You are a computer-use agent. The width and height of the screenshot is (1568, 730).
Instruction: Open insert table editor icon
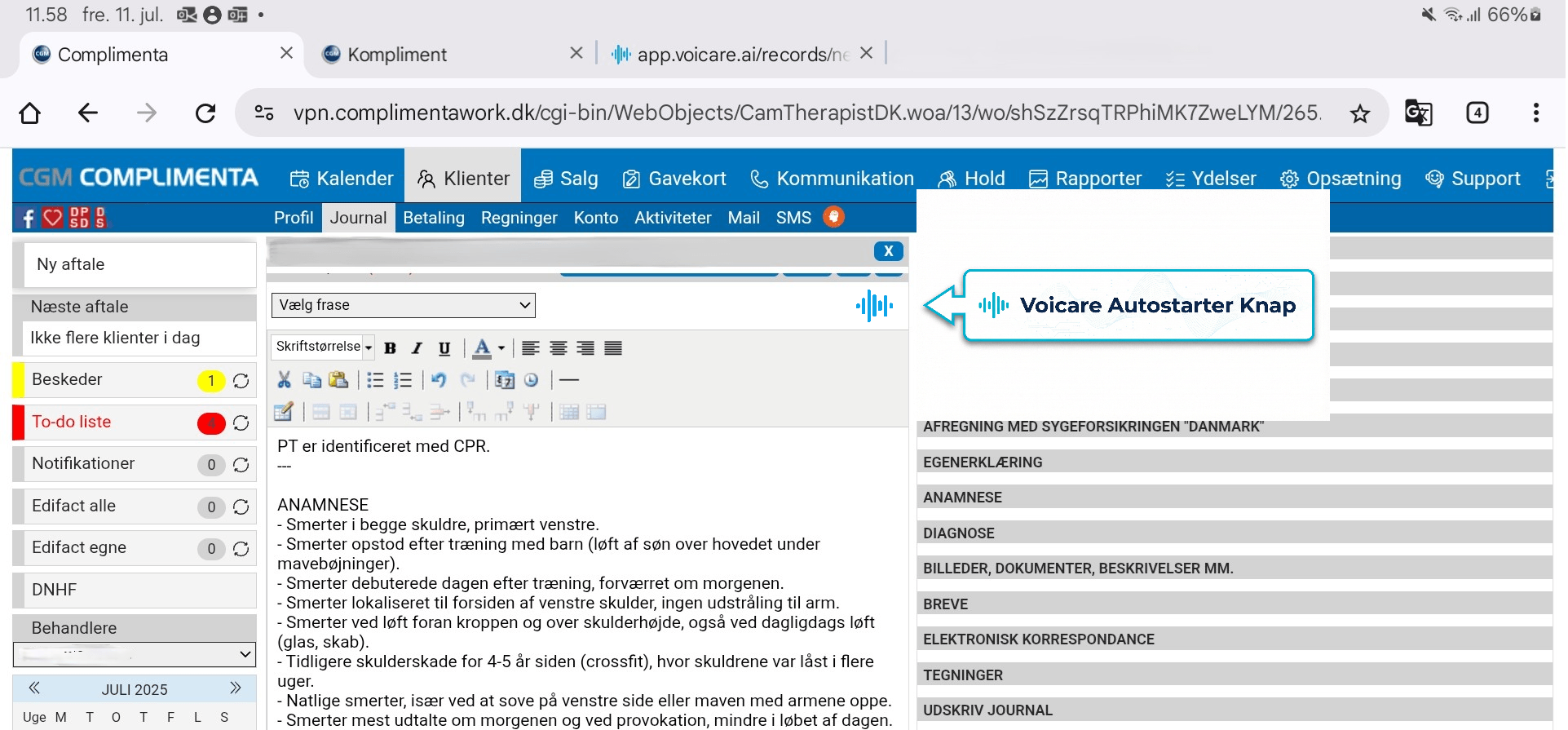pos(284,412)
